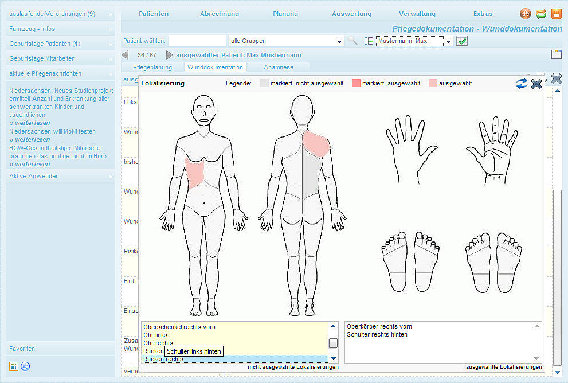Screen dimensions: 568x383
Task: Expand the 'aktuelle Pflegenachrichten' sidebar section
Action: pos(60,74)
